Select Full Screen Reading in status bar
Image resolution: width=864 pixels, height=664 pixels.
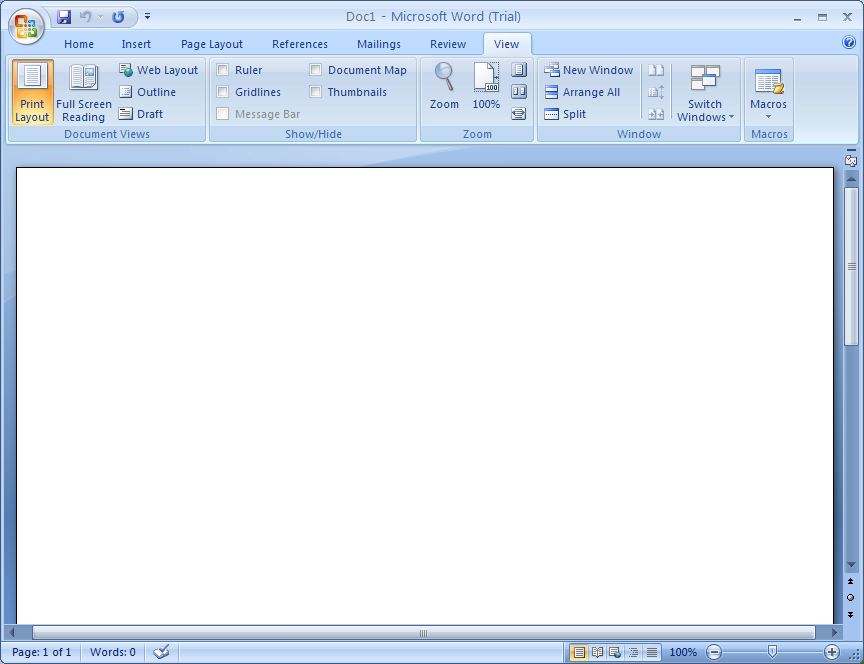click(597, 652)
